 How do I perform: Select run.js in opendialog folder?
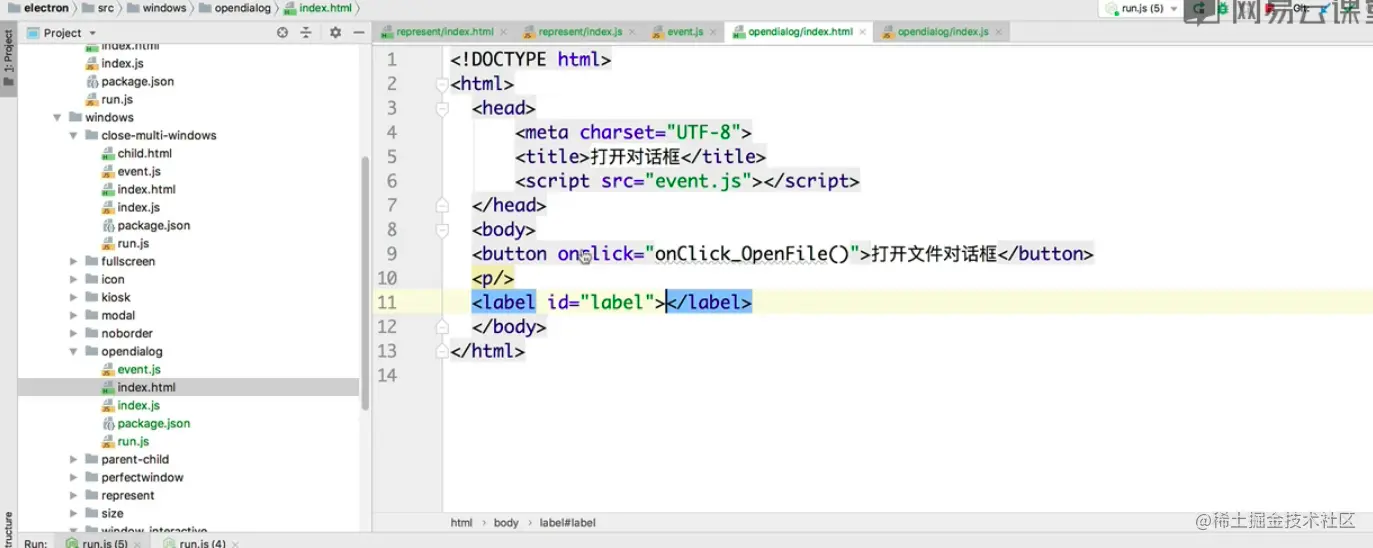tap(133, 441)
